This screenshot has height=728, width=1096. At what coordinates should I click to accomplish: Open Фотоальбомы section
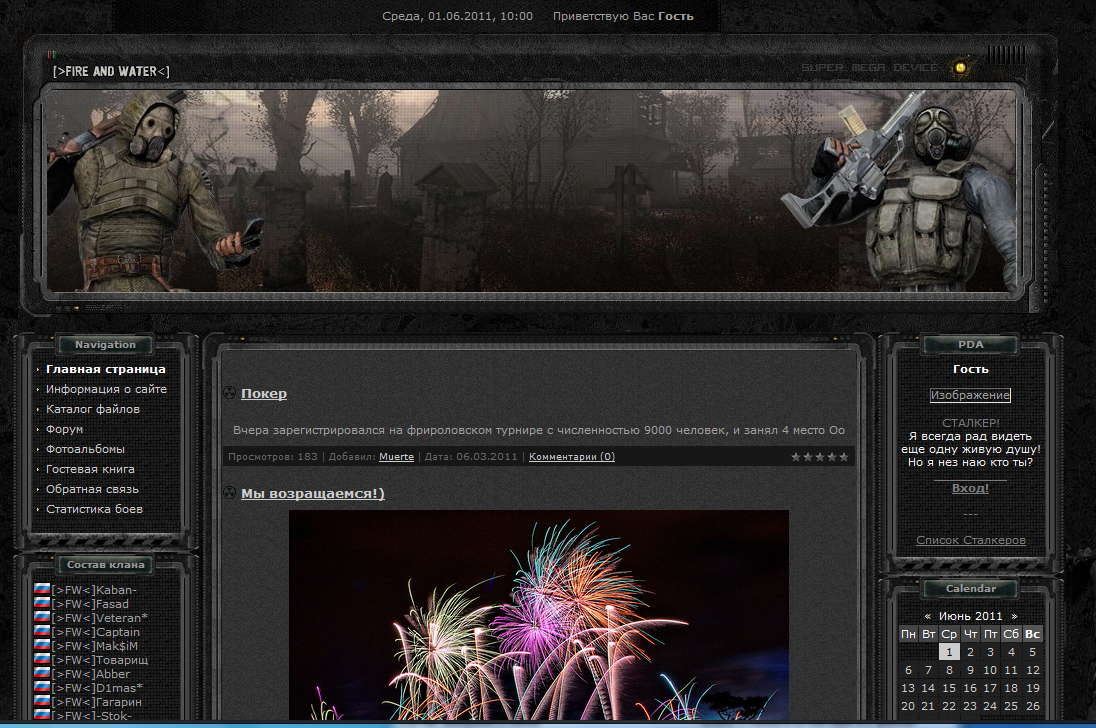click(x=85, y=449)
